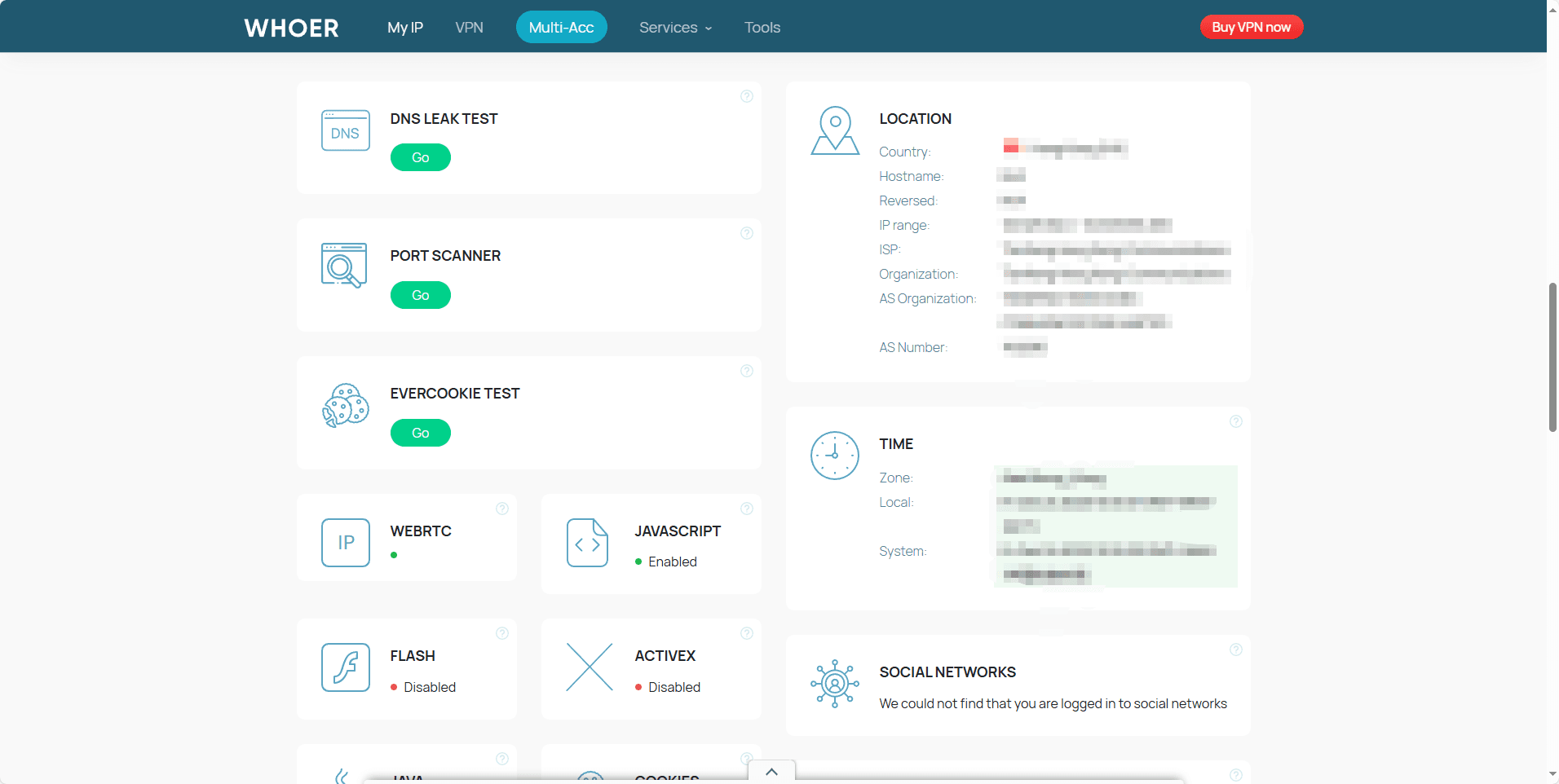Click the JavaScript code file icon

click(x=588, y=543)
